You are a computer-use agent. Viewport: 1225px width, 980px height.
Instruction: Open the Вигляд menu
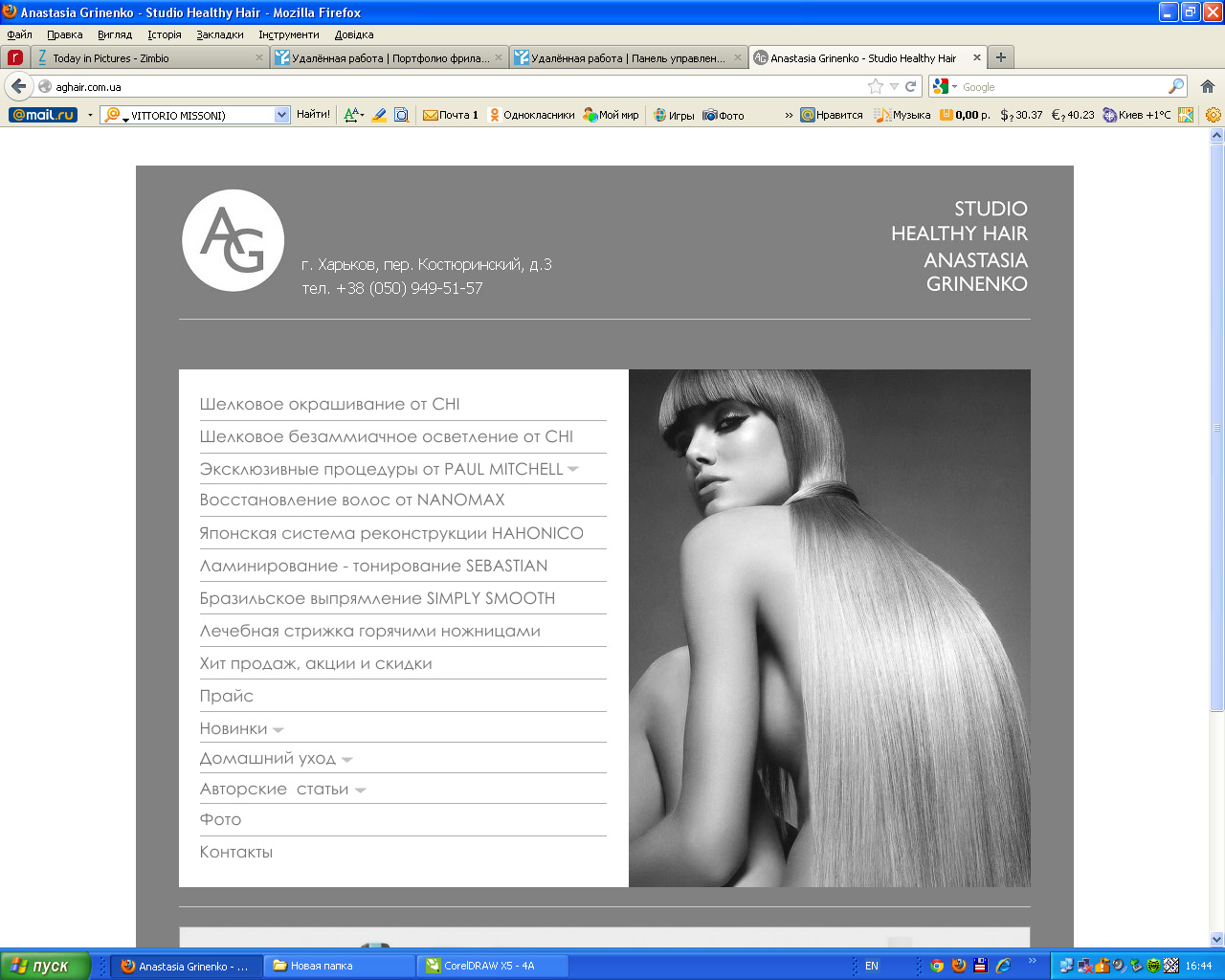coord(115,34)
